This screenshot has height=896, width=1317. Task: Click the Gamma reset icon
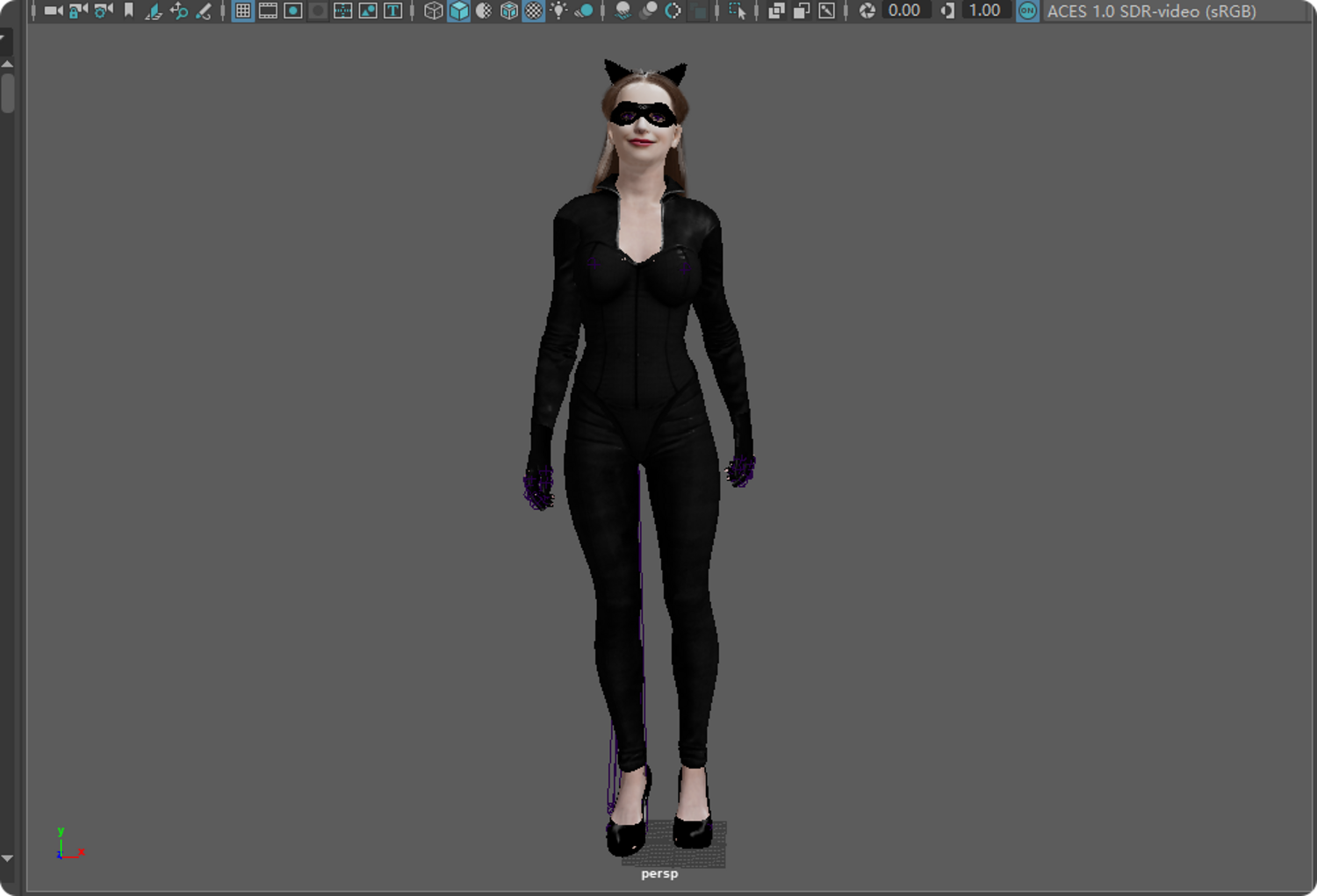click(x=947, y=11)
